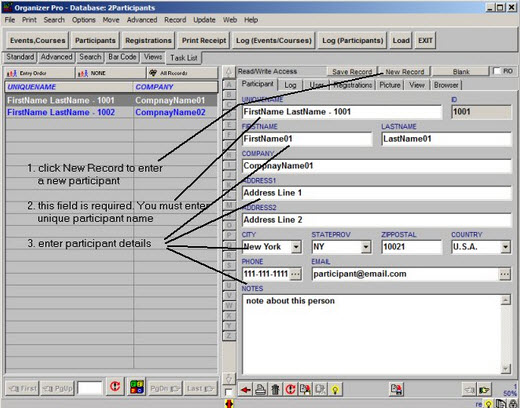This screenshot has width=520, height=408.
Task: Switch to the Log tab
Action: 290,85
